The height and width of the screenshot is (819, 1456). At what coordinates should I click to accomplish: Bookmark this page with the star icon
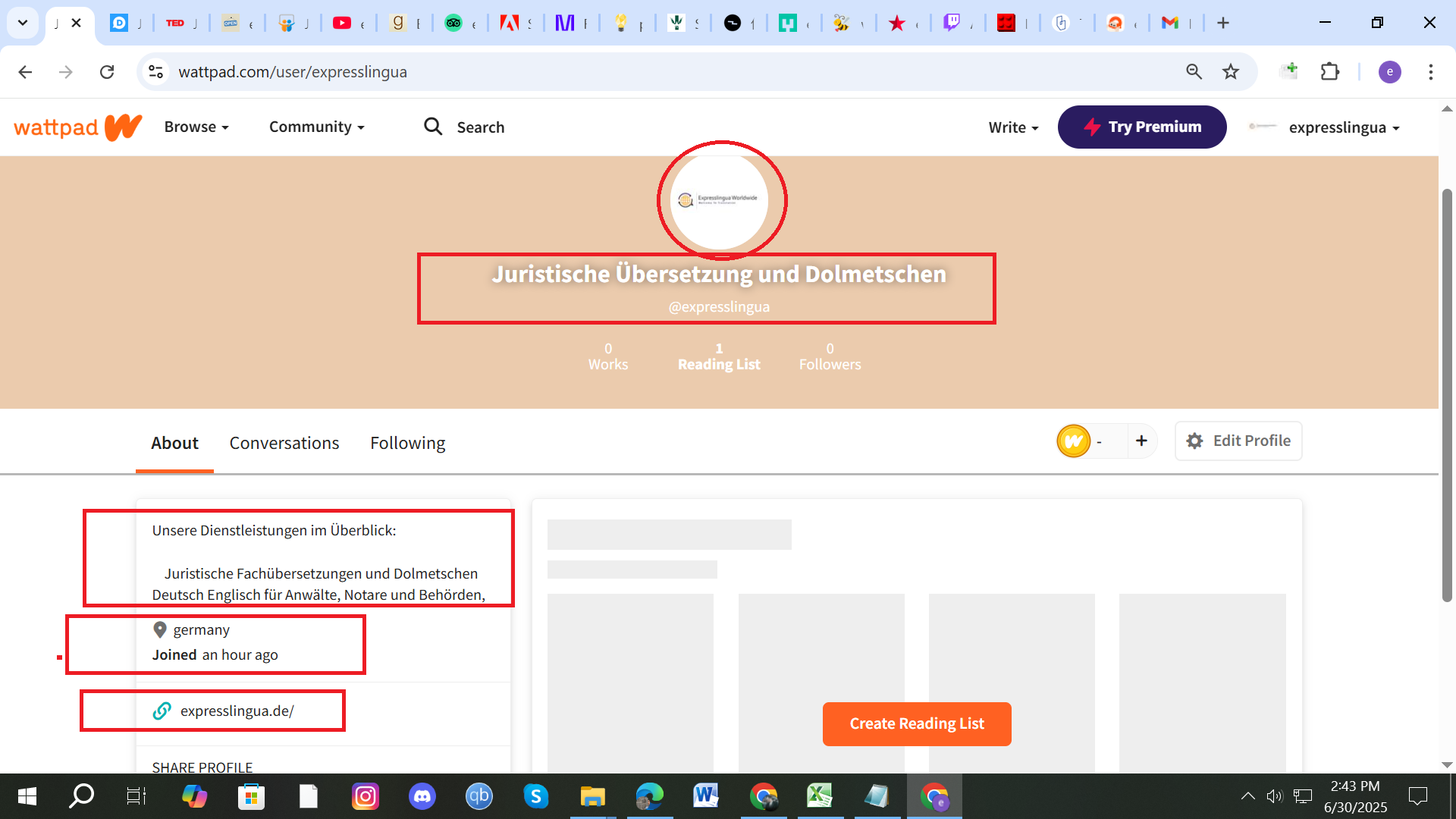pyautogui.click(x=1231, y=72)
